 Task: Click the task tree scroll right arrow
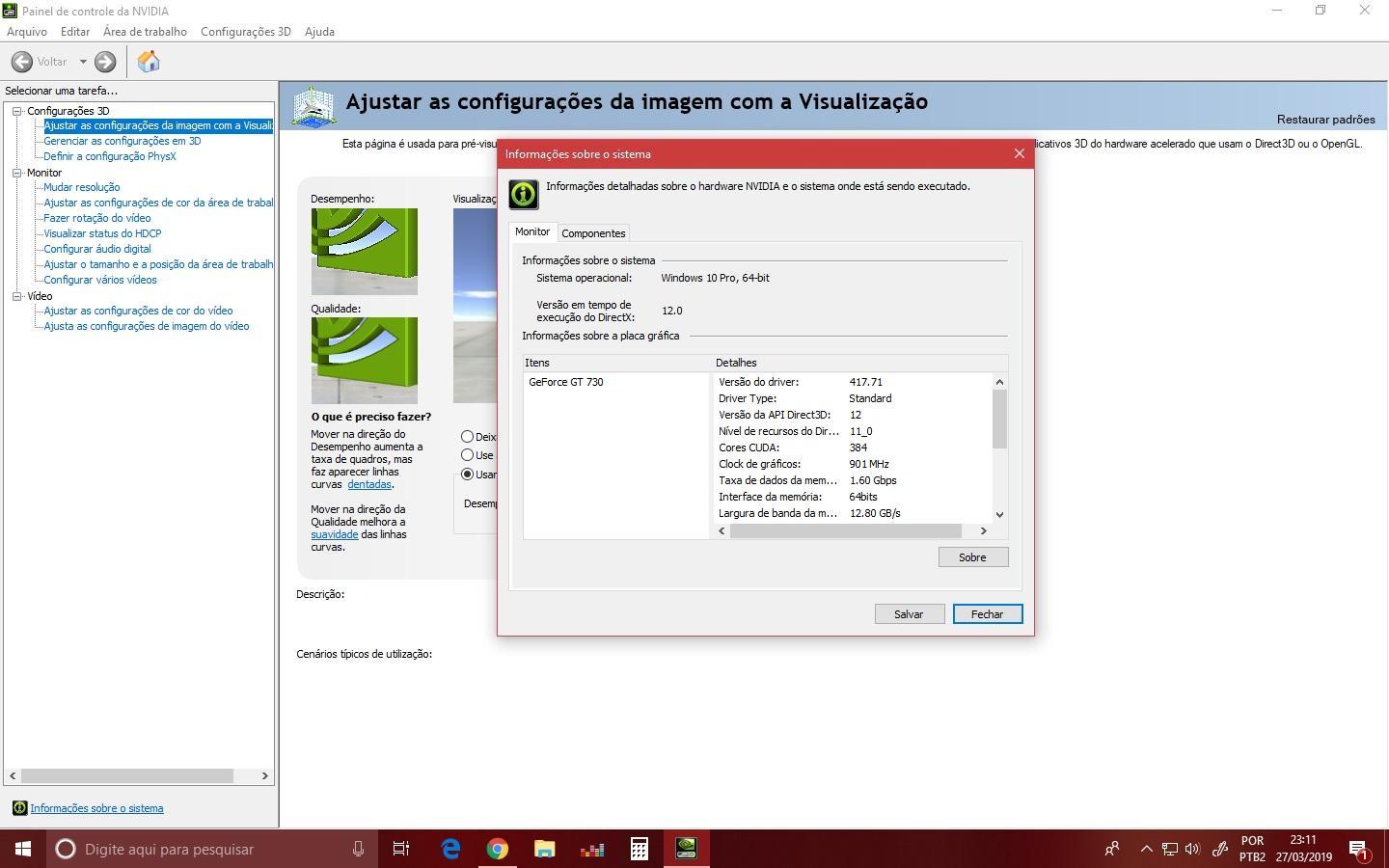click(264, 775)
